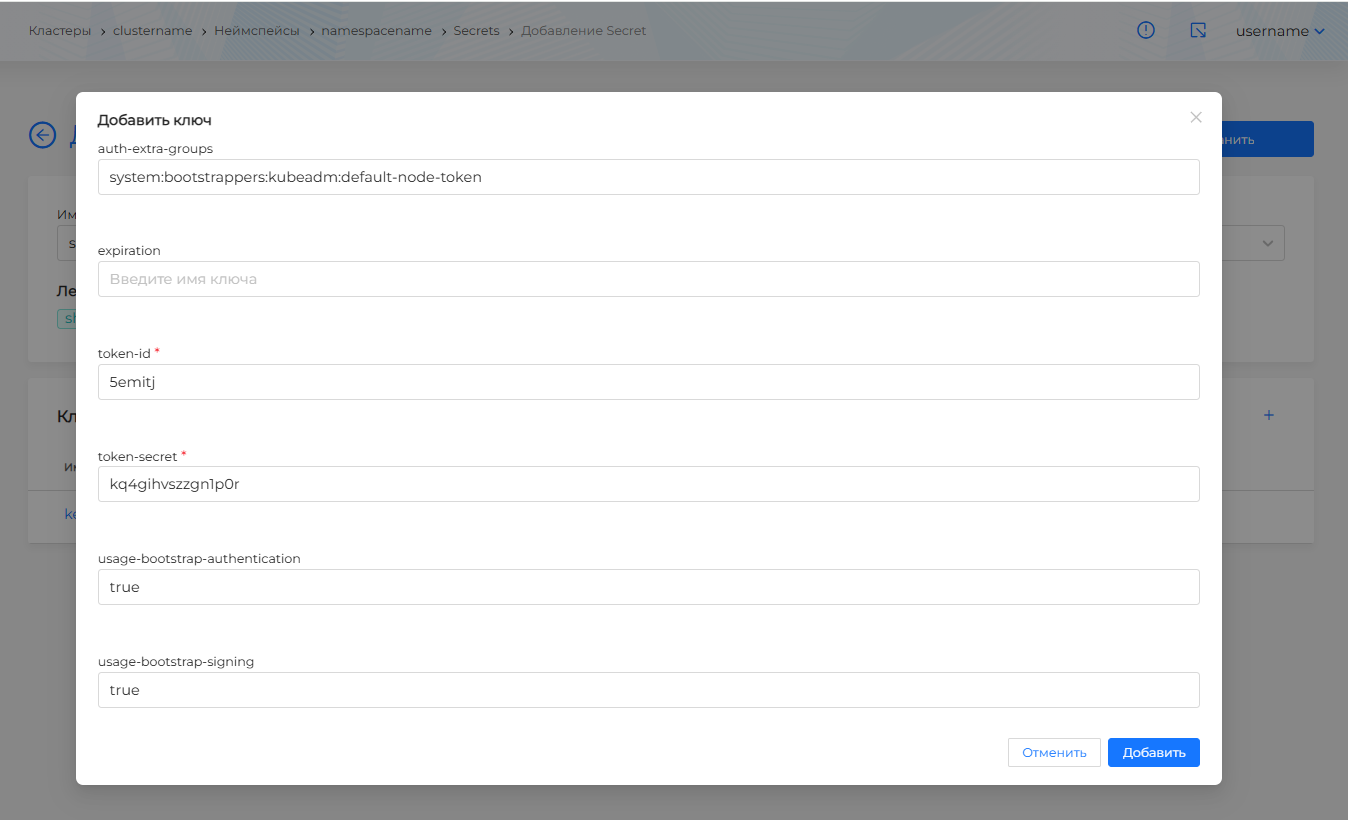Open the username dropdown menu

[x=1279, y=31]
